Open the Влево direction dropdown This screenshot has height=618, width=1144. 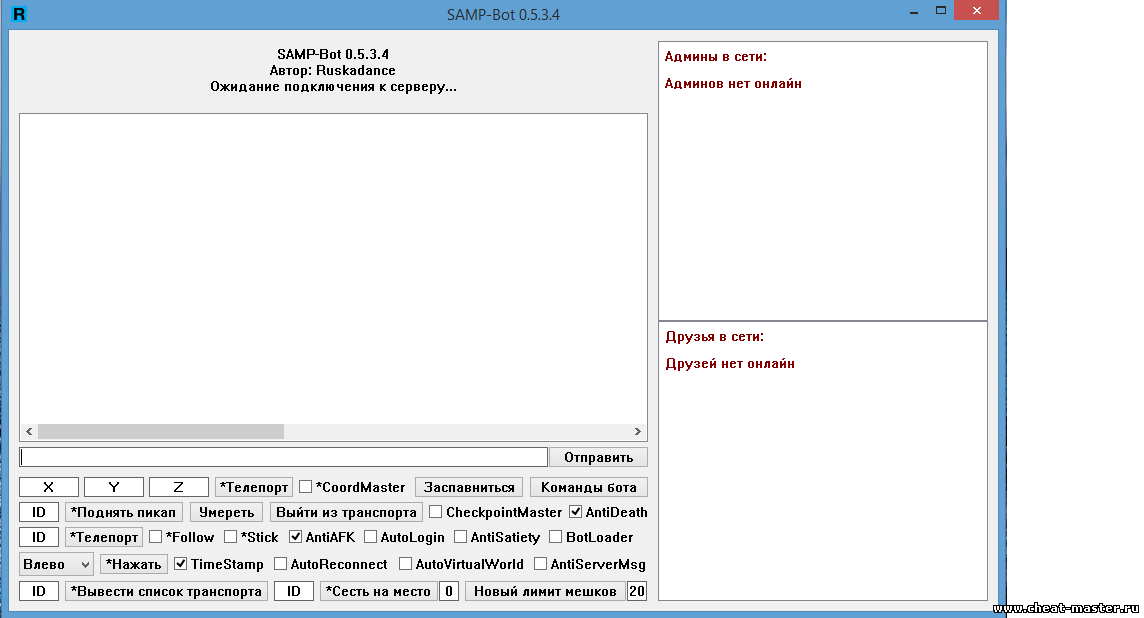(x=56, y=564)
